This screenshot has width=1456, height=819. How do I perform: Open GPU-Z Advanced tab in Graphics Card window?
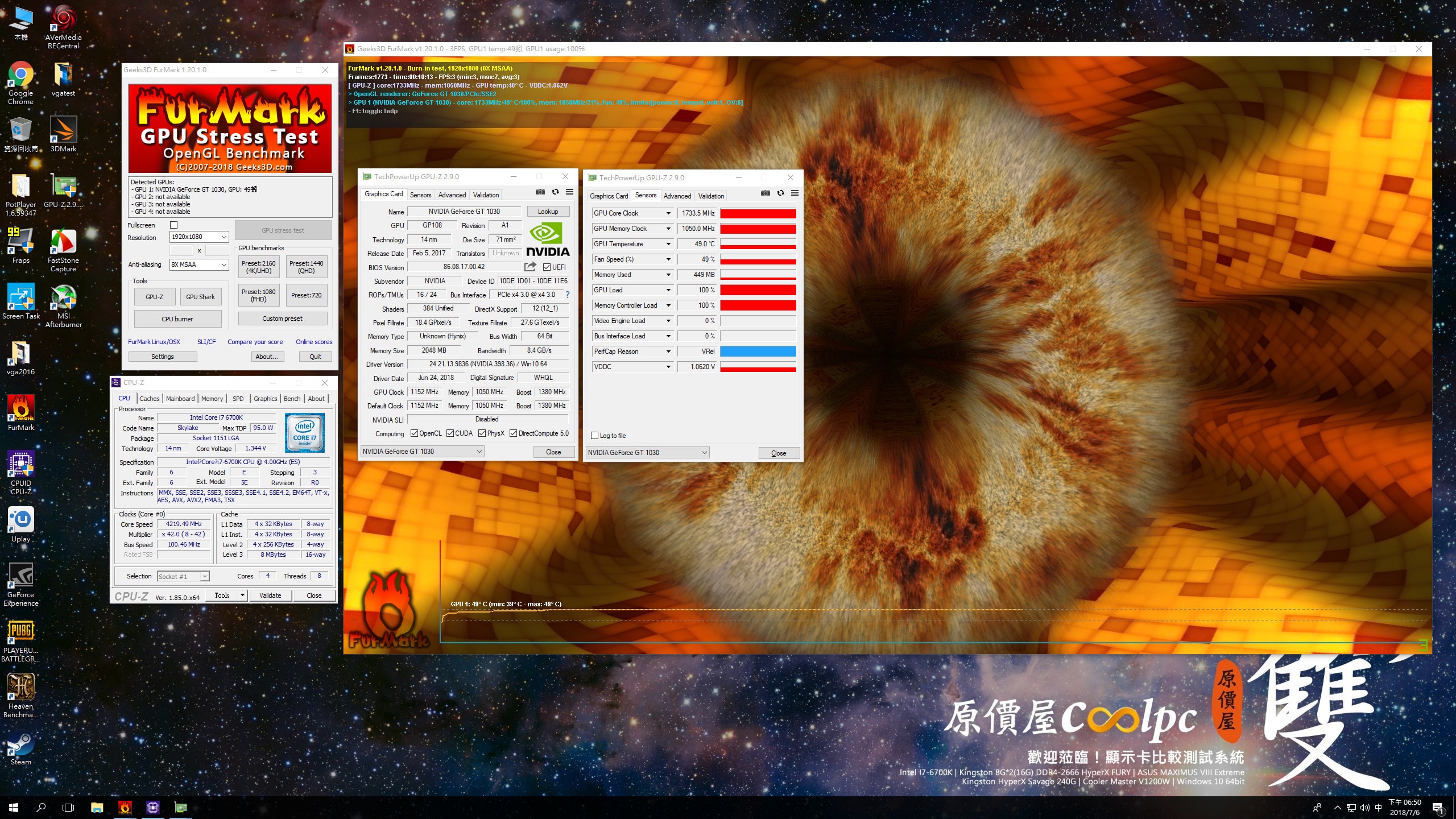tap(452, 195)
